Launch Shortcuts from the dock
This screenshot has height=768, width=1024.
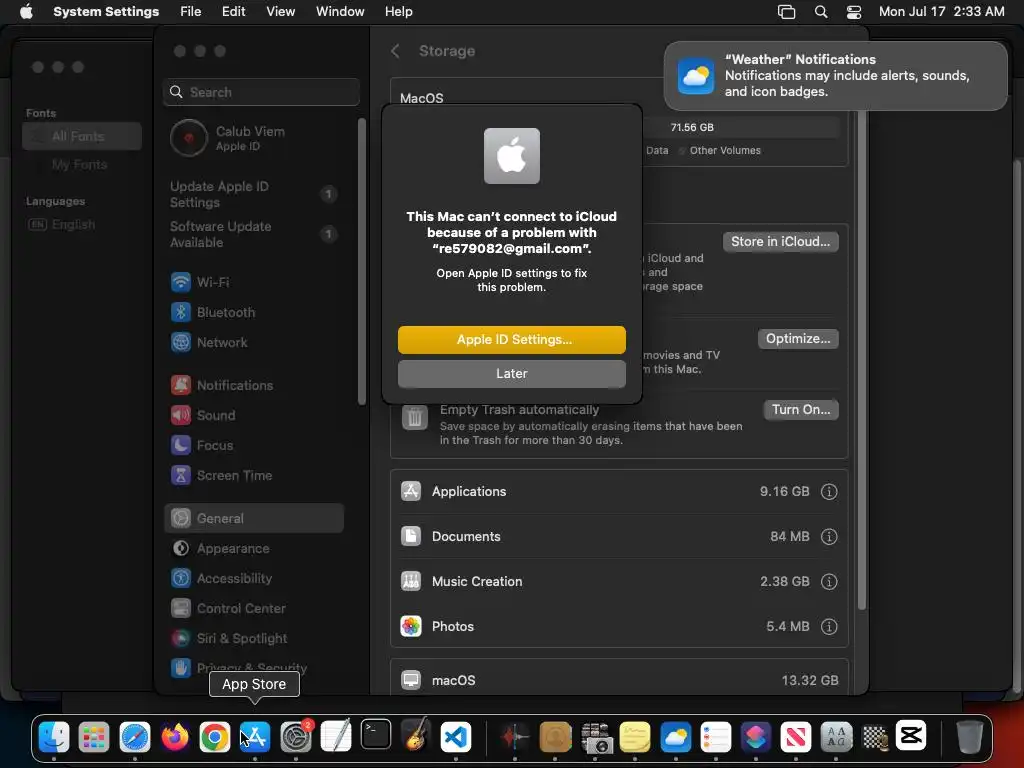[756, 737]
